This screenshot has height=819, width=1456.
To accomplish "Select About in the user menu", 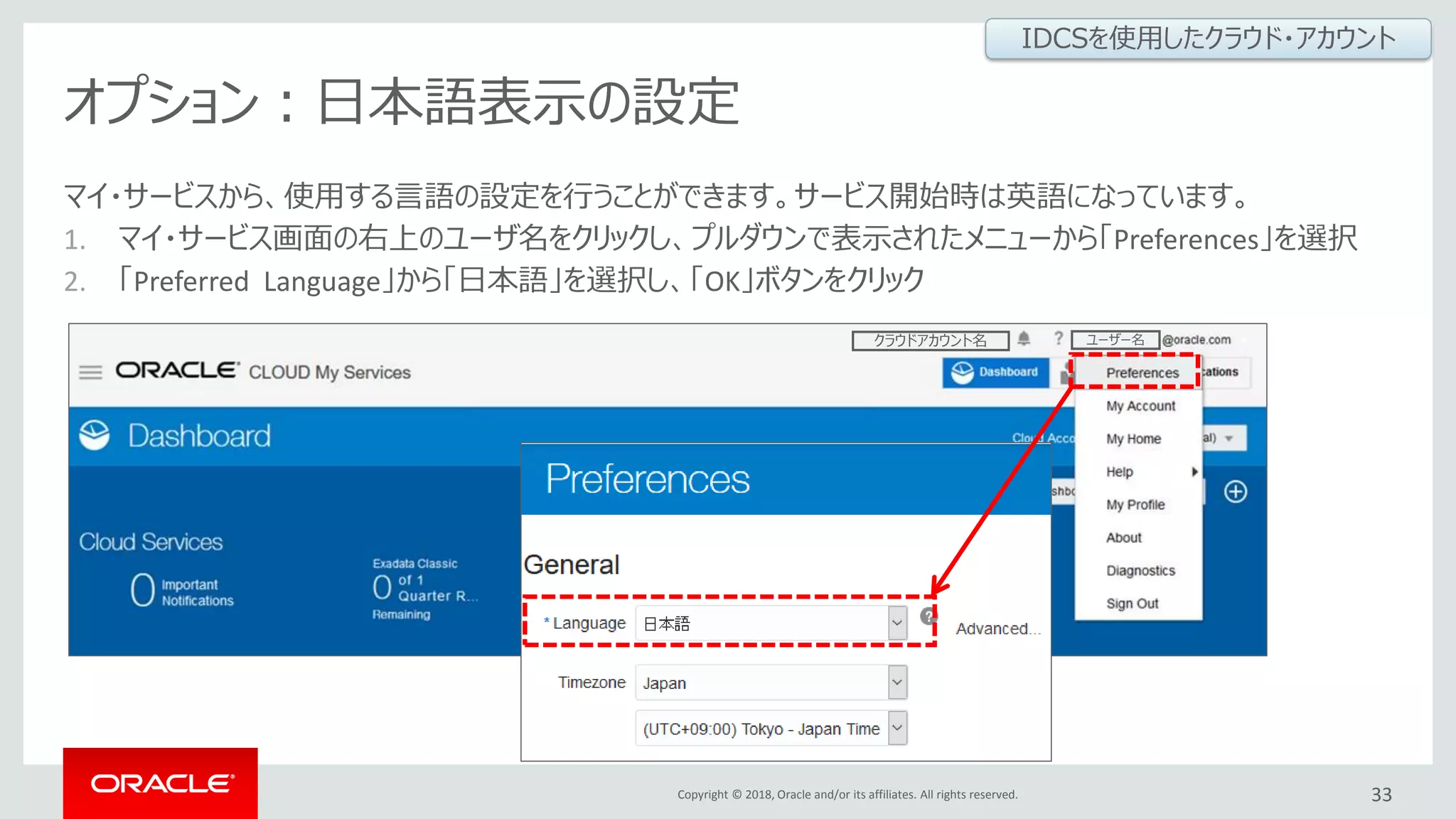I will (x=1123, y=537).
